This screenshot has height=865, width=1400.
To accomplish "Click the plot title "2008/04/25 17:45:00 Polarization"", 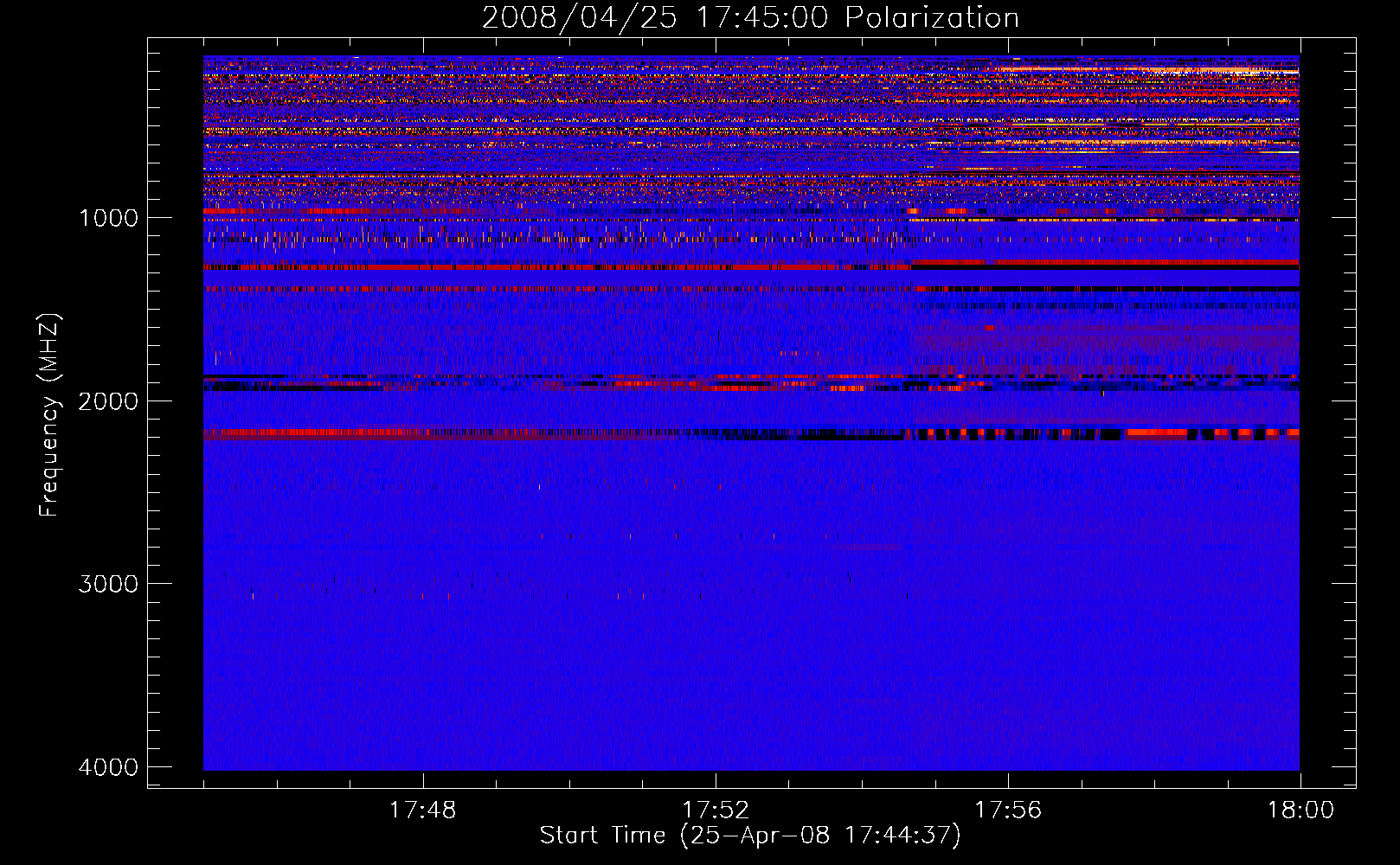I will (x=750, y=17).
